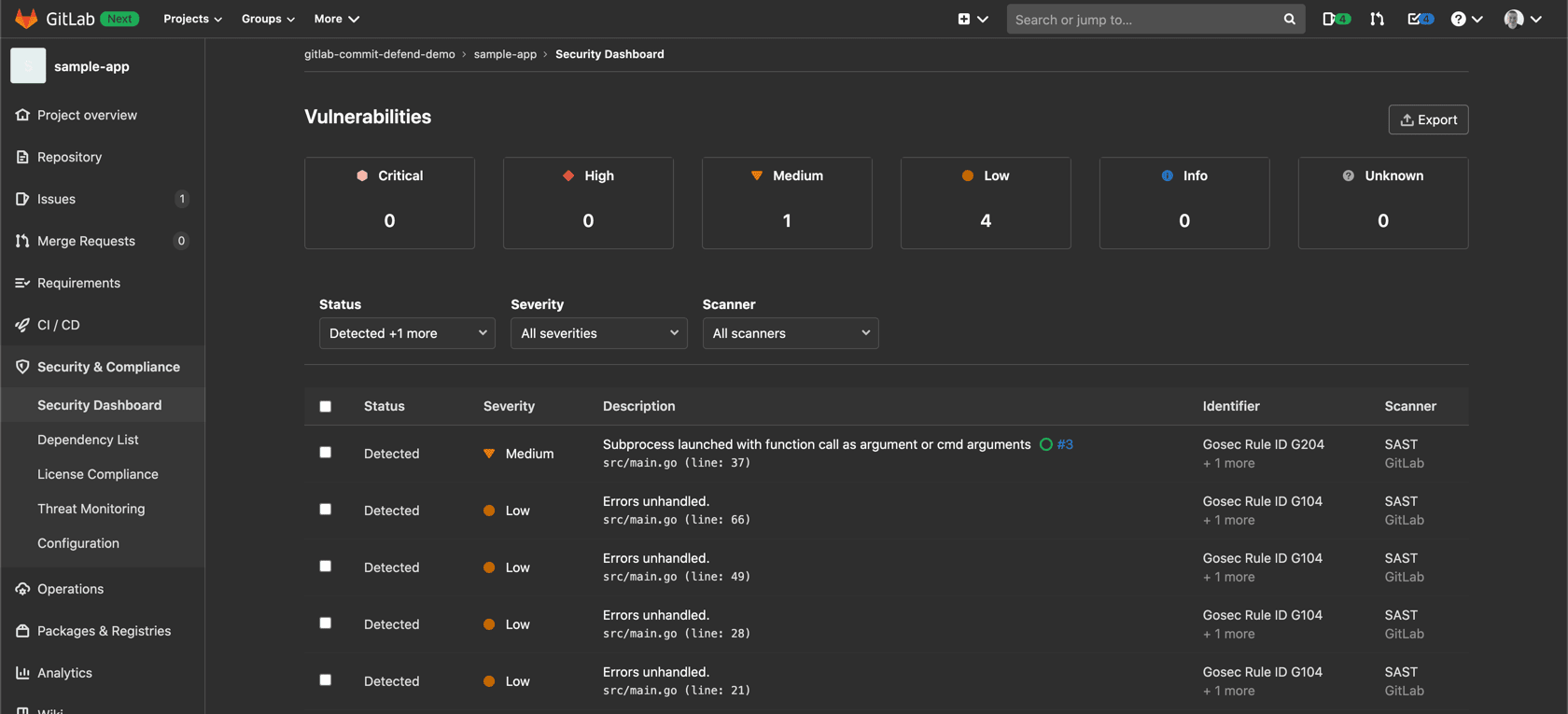This screenshot has height=714, width=1568.
Task: Check the Errors unhandled line 28 row
Action: click(x=326, y=623)
